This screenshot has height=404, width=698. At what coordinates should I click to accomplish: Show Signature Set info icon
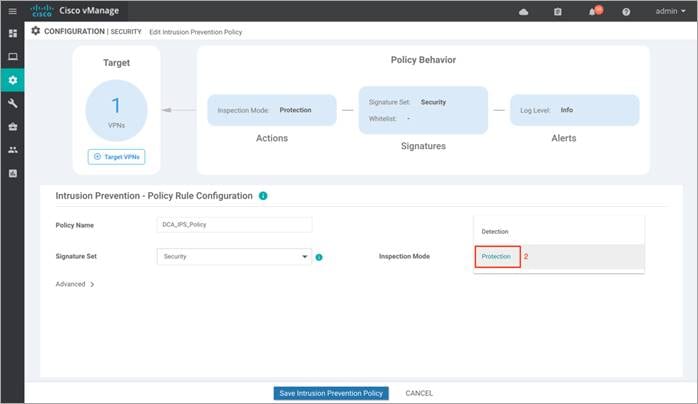319,257
